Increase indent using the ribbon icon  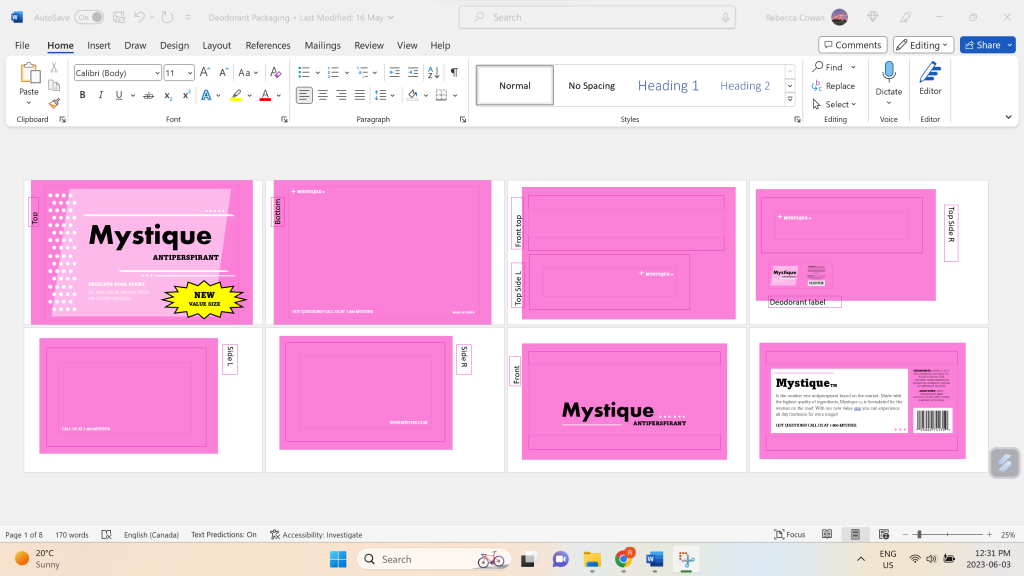pos(413,72)
